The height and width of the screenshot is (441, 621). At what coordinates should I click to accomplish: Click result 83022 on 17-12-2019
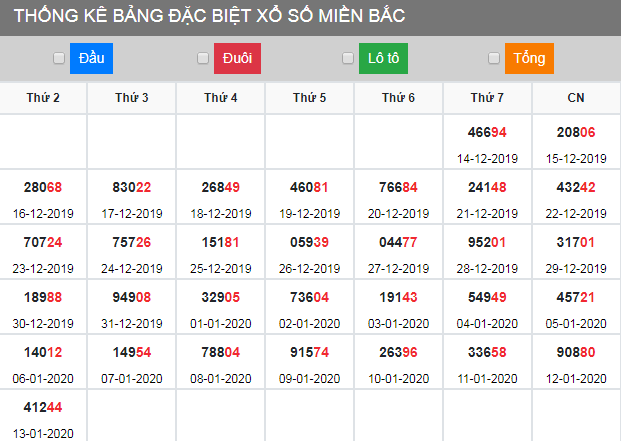pyautogui.click(x=132, y=187)
